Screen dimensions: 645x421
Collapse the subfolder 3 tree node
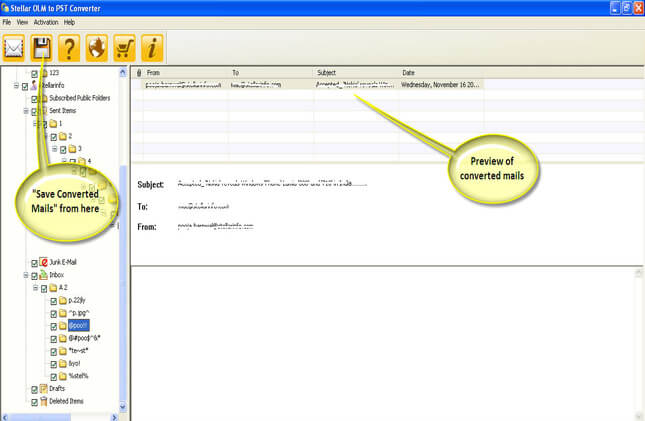(x=54, y=149)
